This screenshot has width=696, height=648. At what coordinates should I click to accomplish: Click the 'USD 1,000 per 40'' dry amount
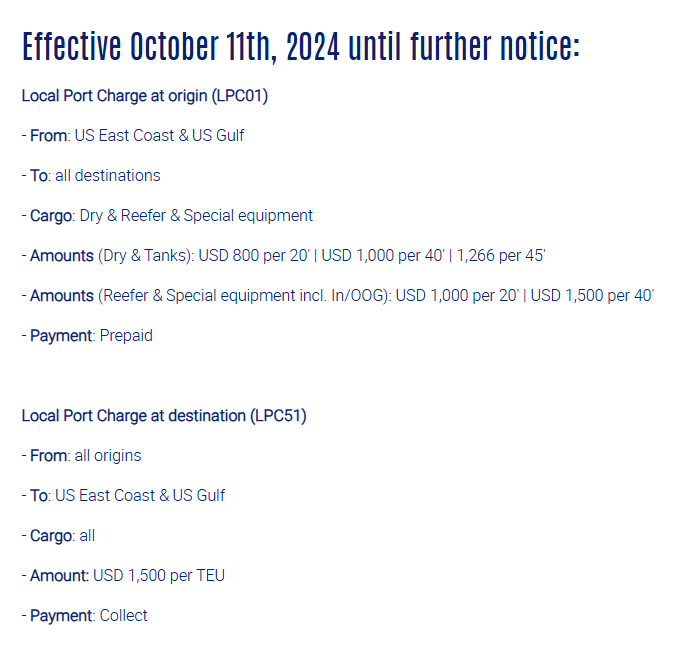pos(383,256)
